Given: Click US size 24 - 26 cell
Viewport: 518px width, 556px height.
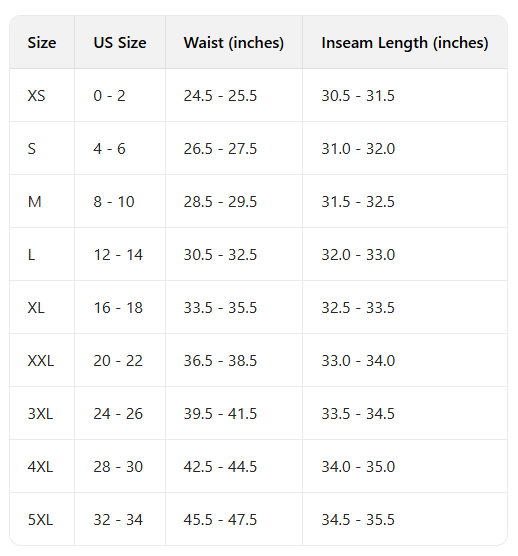Looking at the screenshot, I should pyautogui.click(x=118, y=414).
